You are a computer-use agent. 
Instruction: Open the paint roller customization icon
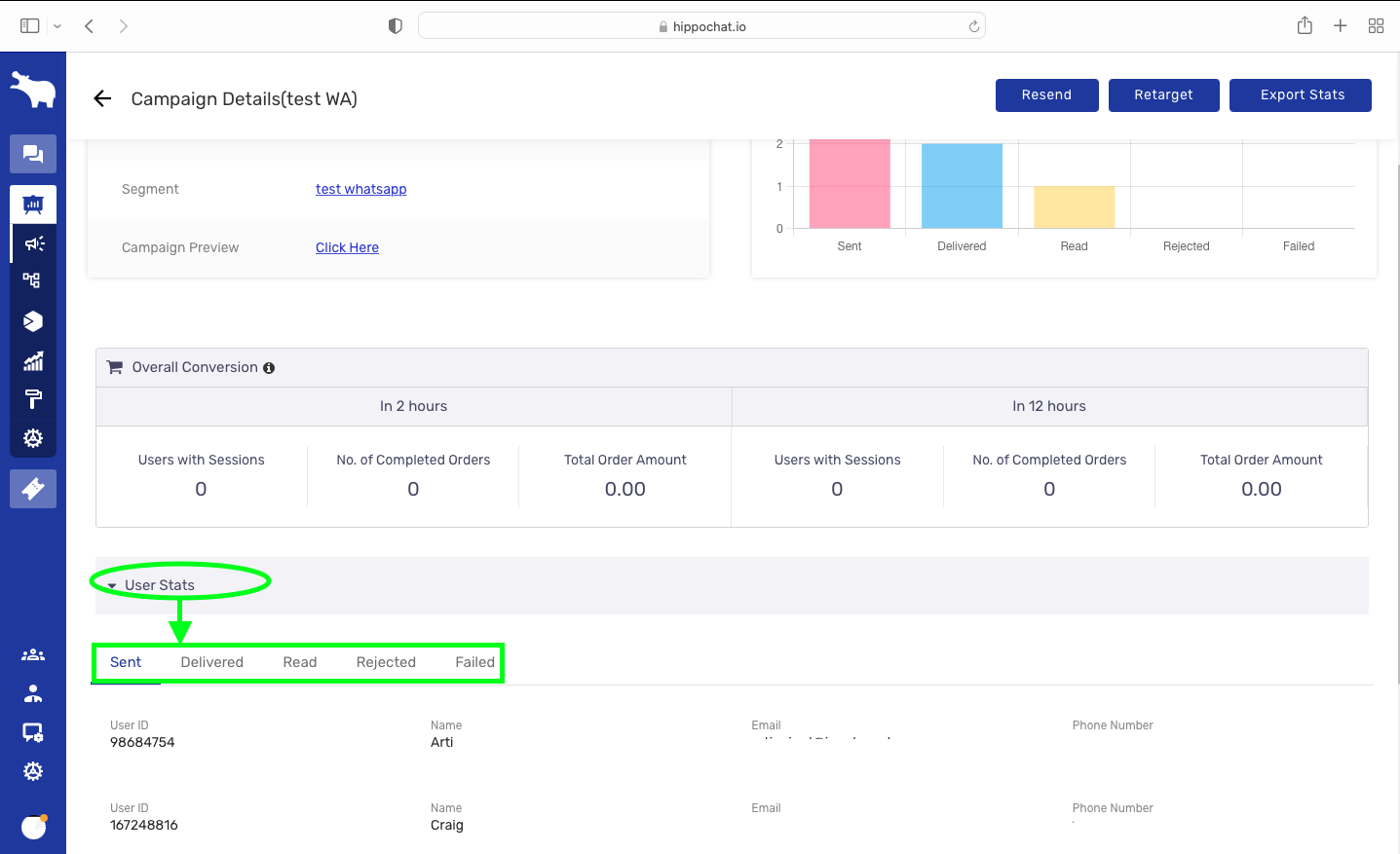coord(33,399)
